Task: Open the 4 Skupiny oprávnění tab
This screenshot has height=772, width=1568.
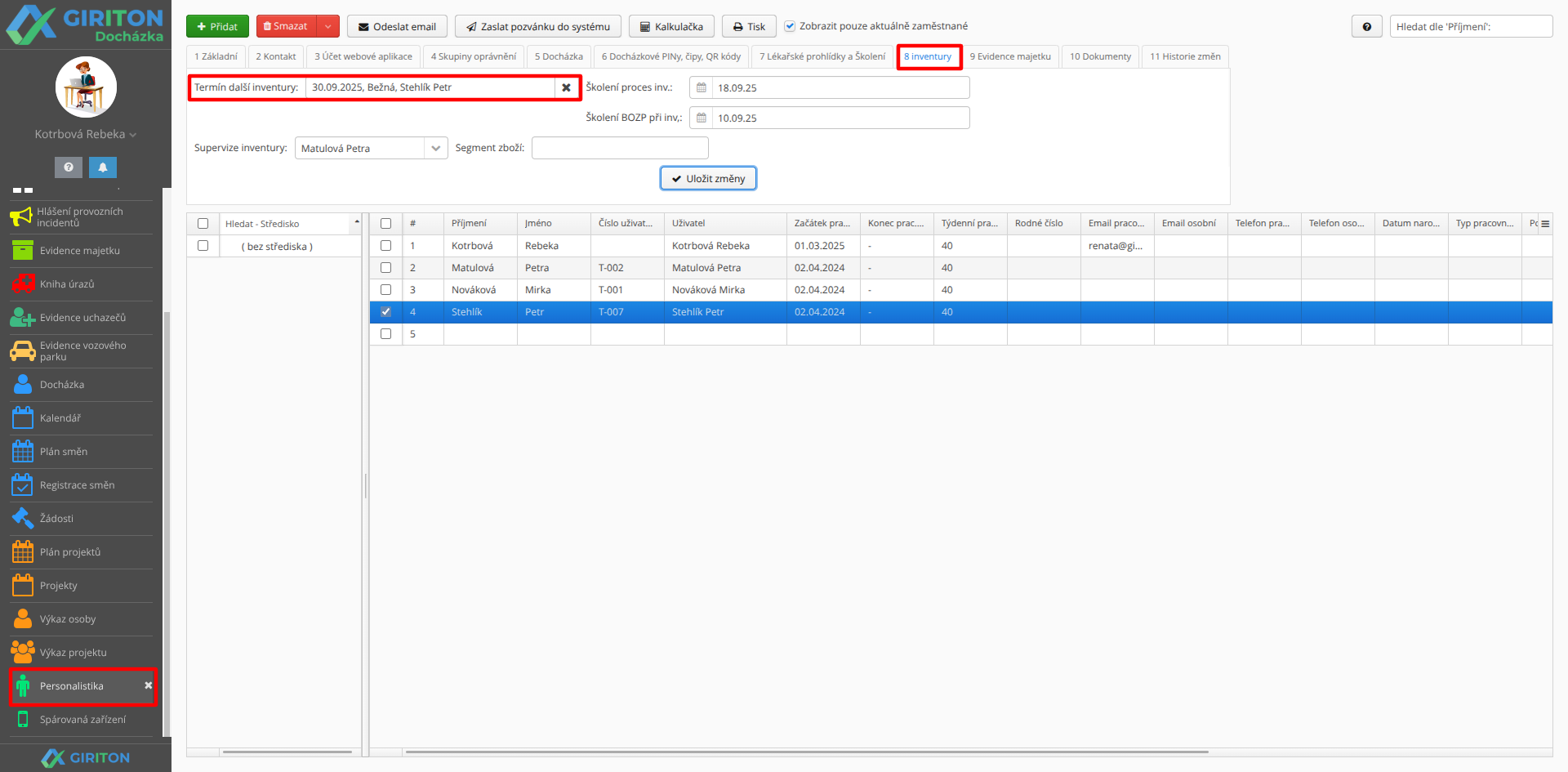Action: 474,56
